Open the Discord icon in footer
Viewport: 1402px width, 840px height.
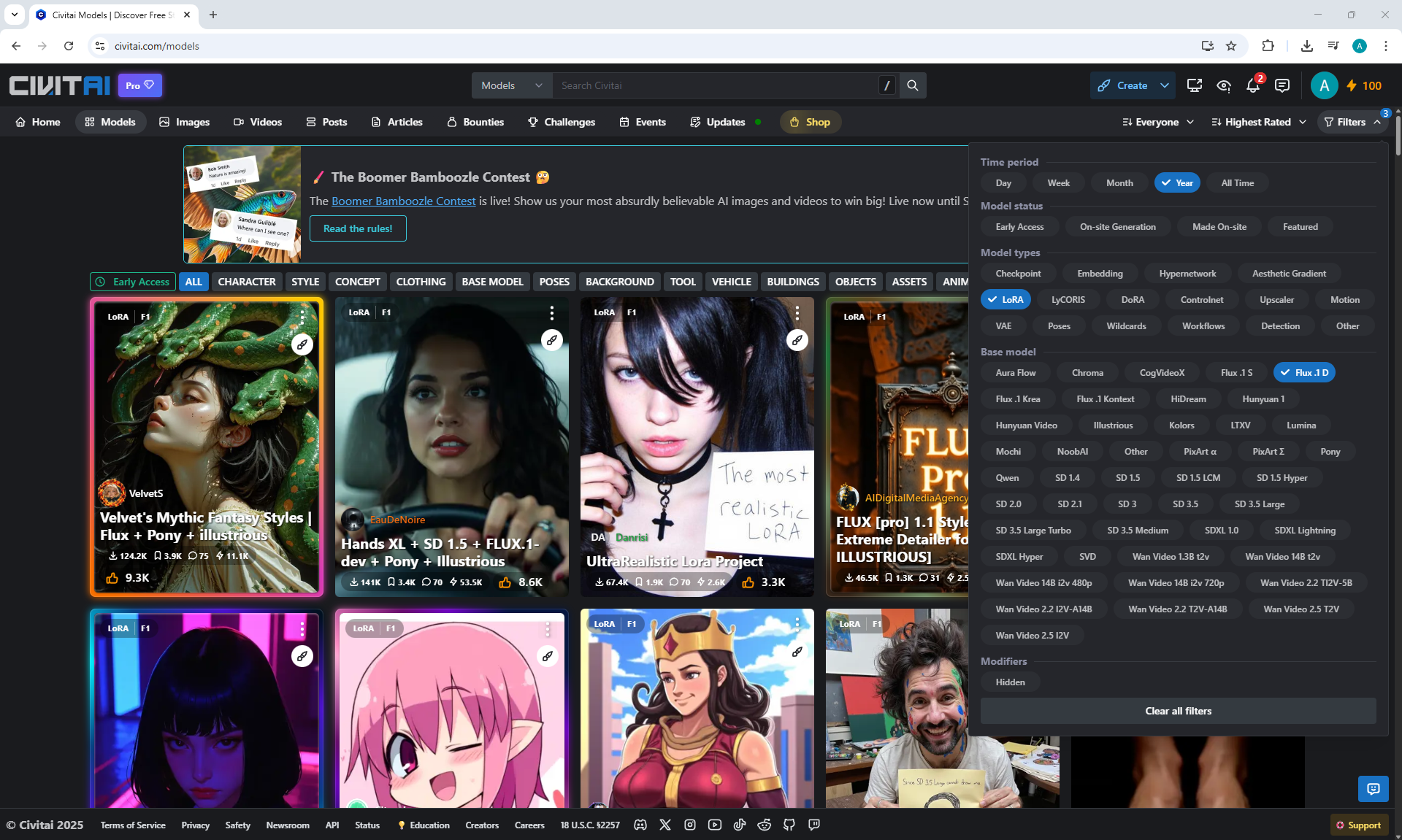pos(640,825)
